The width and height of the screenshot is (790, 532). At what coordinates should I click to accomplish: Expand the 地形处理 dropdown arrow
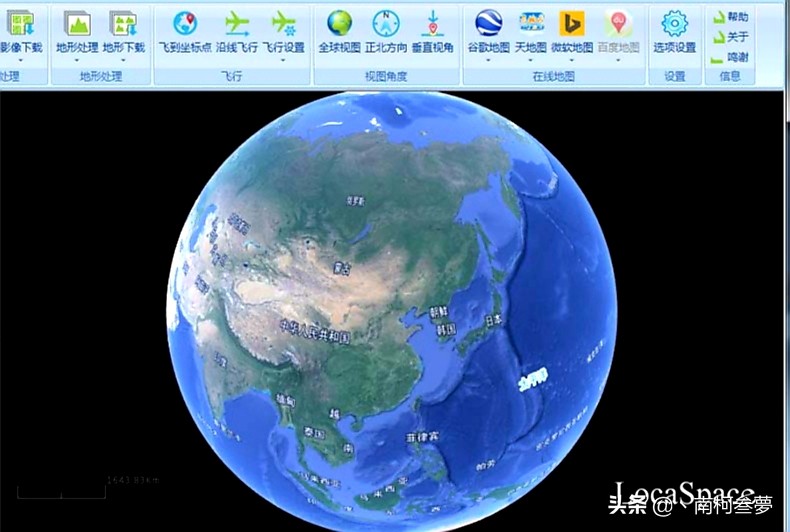[x=77, y=60]
